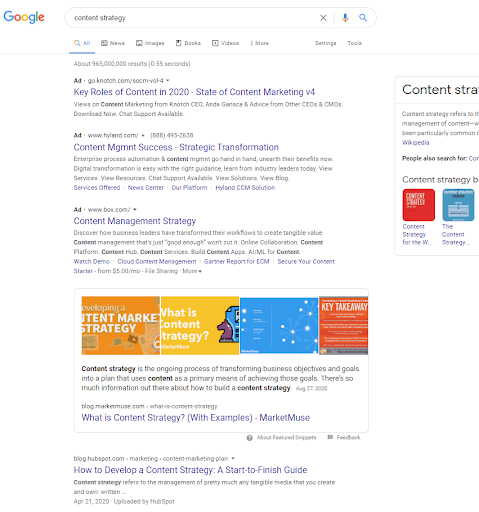Open the 'About Featured Snippets' link
Screen dimensions: 479x512
pyautogui.click(x=286, y=437)
